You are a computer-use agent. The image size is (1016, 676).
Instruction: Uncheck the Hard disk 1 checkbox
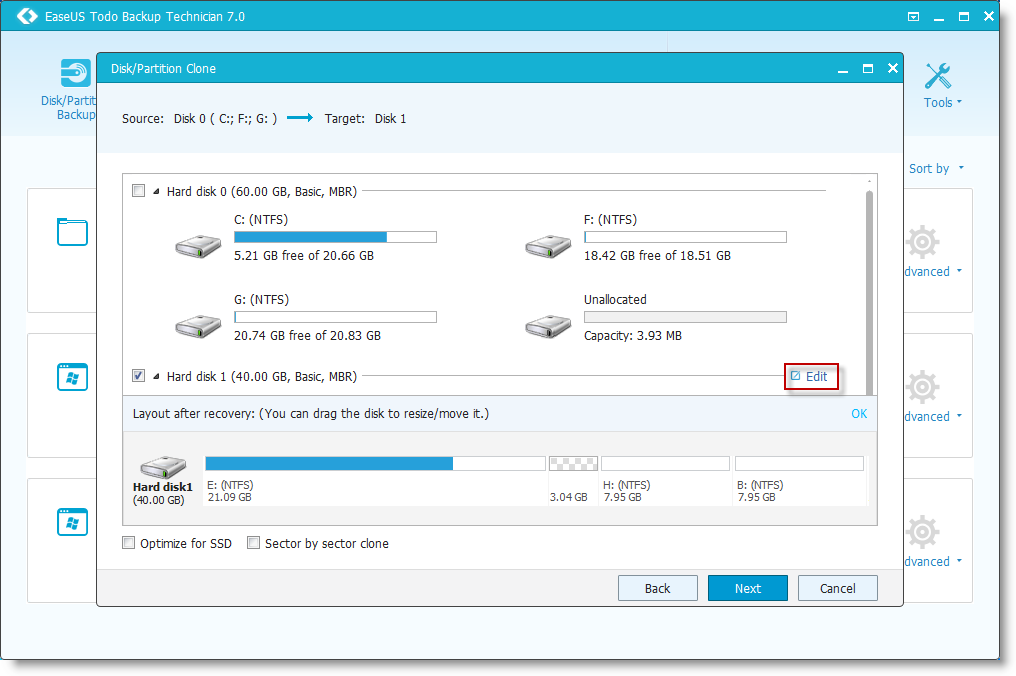pyautogui.click(x=138, y=375)
